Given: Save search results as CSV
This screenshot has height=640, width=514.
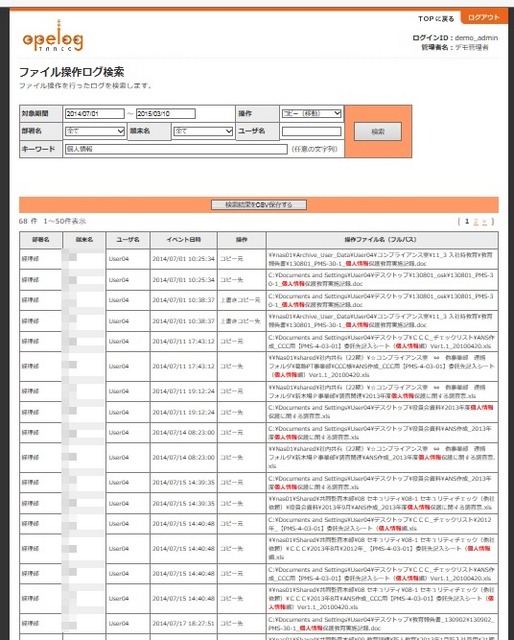Looking at the screenshot, I should (x=258, y=204).
